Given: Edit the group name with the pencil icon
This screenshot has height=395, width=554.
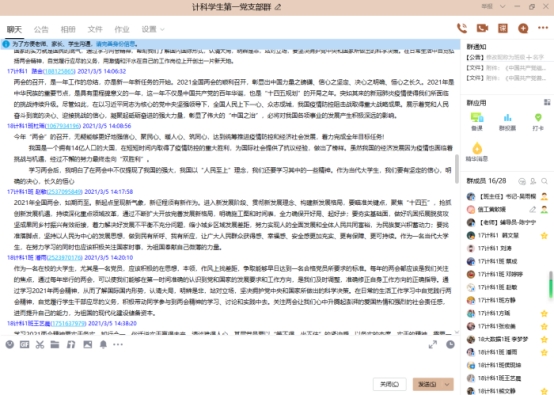Looking at the screenshot, I should tap(278, 7).
